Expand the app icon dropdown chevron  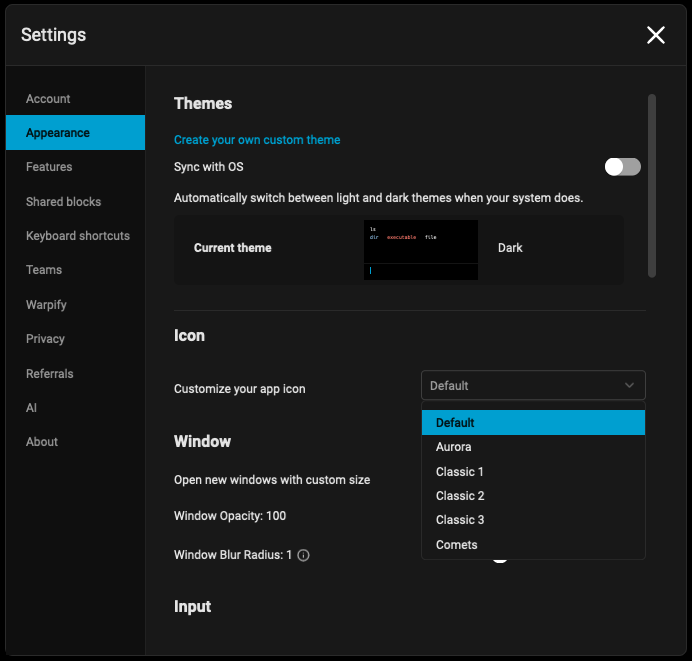coord(629,386)
